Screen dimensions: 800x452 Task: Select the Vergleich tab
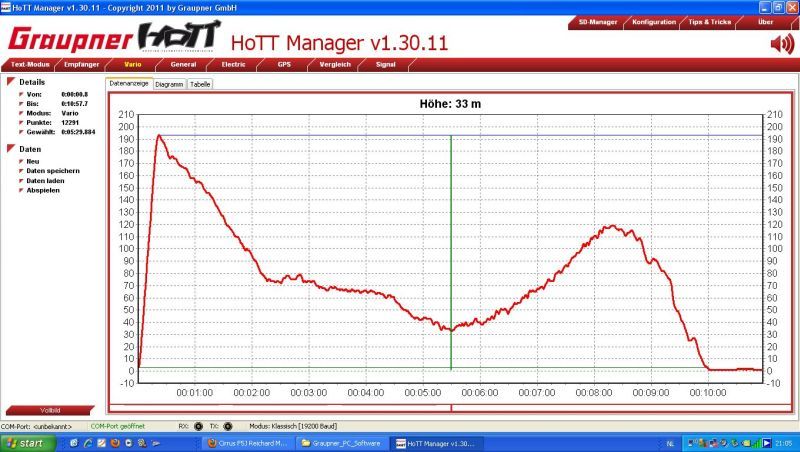point(335,65)
